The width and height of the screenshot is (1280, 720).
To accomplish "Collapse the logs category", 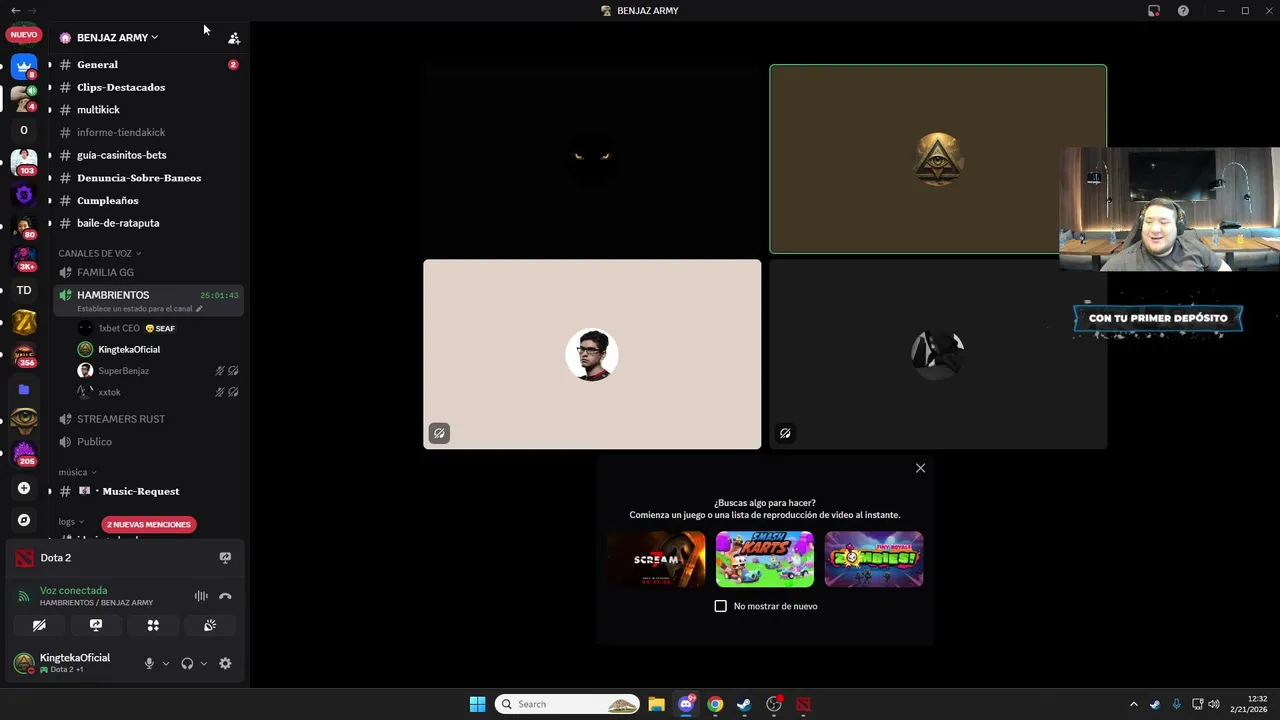I will pos(71,522).
